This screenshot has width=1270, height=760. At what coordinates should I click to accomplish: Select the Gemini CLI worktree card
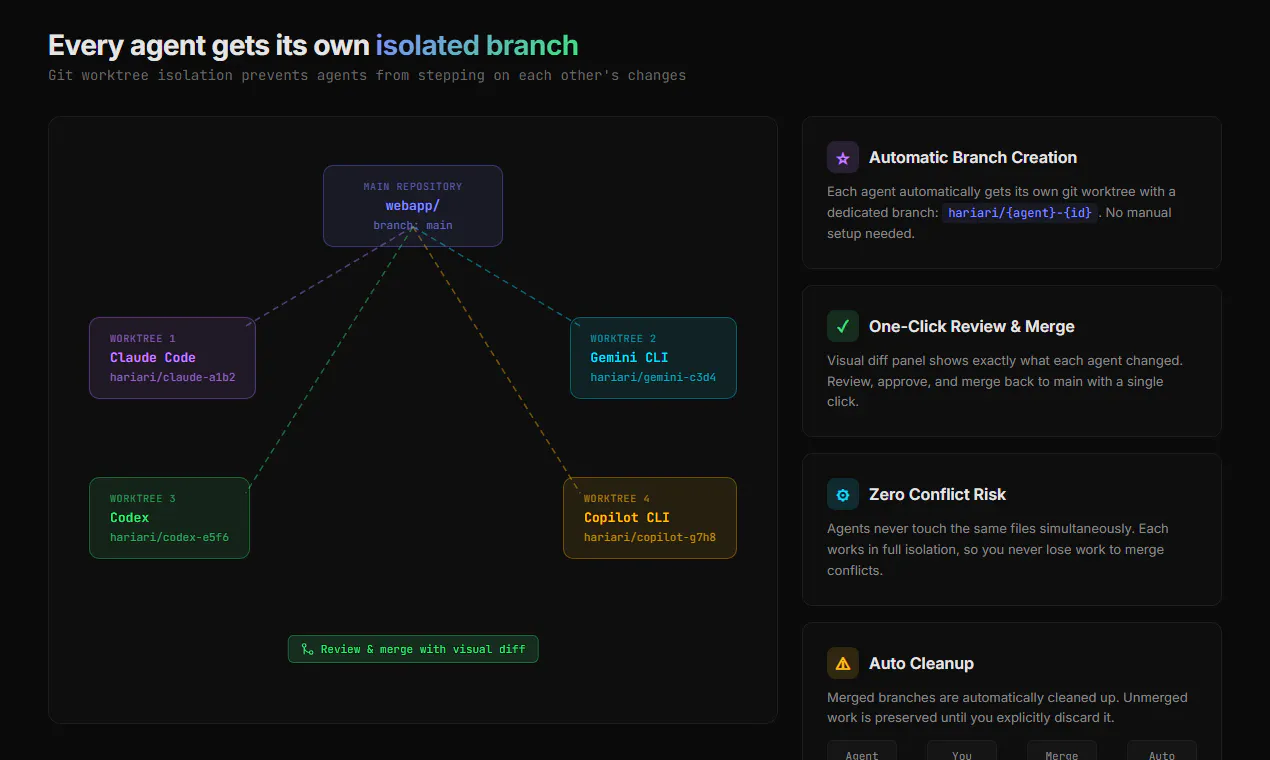click(653, 358)
